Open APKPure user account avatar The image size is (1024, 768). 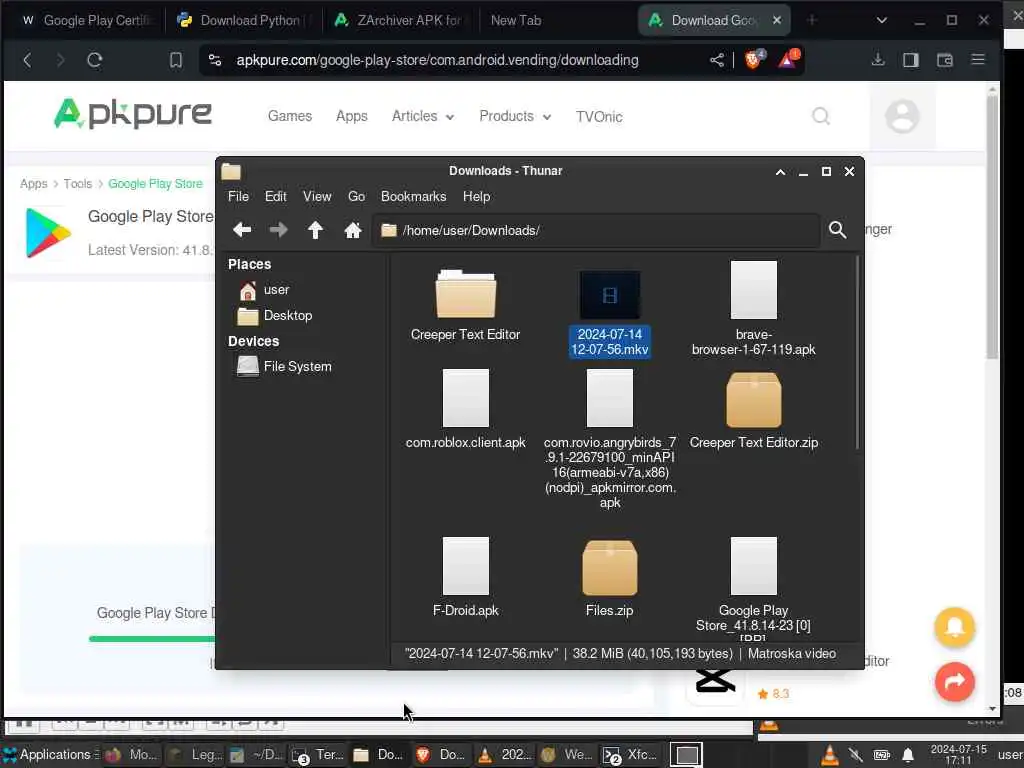[x=902, y=116]
